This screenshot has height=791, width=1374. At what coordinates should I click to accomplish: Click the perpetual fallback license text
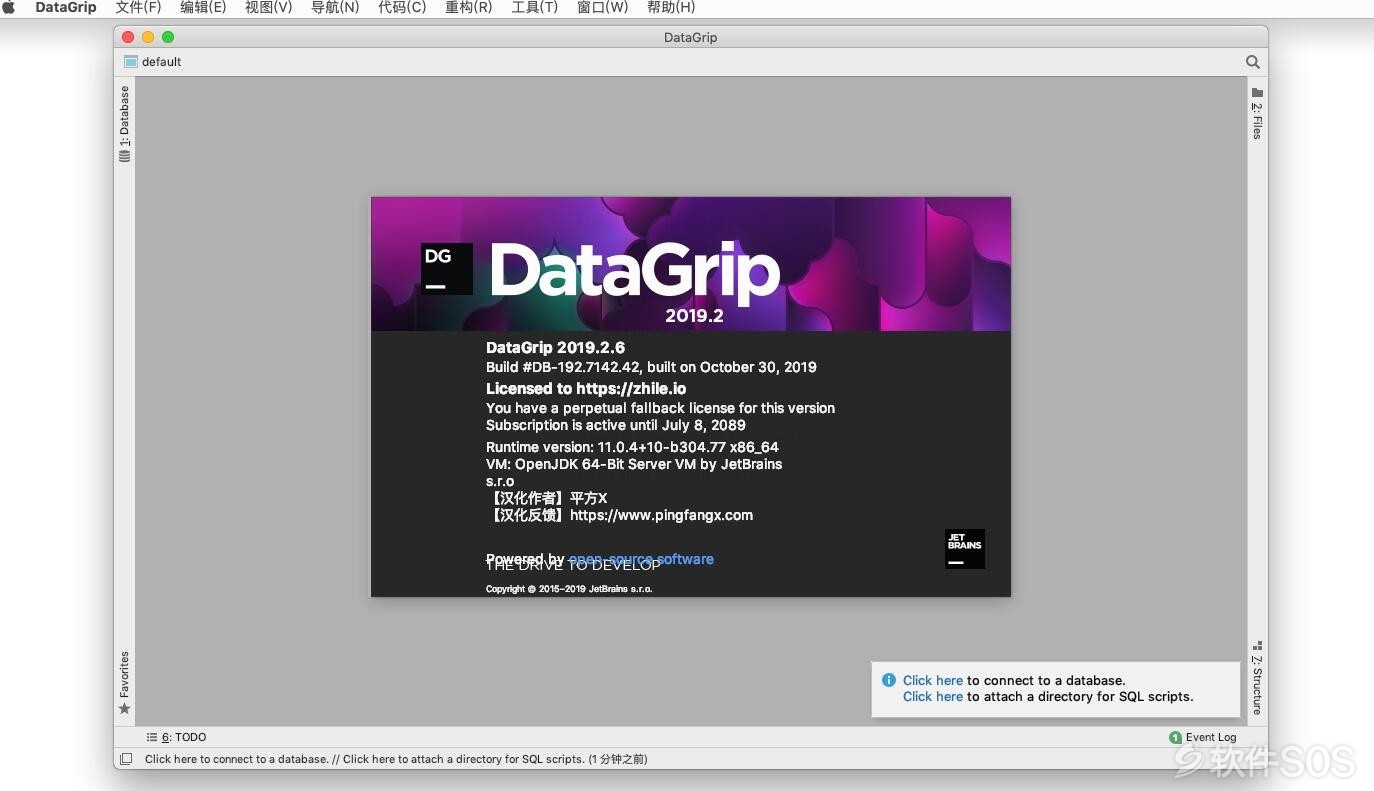tap(660, 408)
